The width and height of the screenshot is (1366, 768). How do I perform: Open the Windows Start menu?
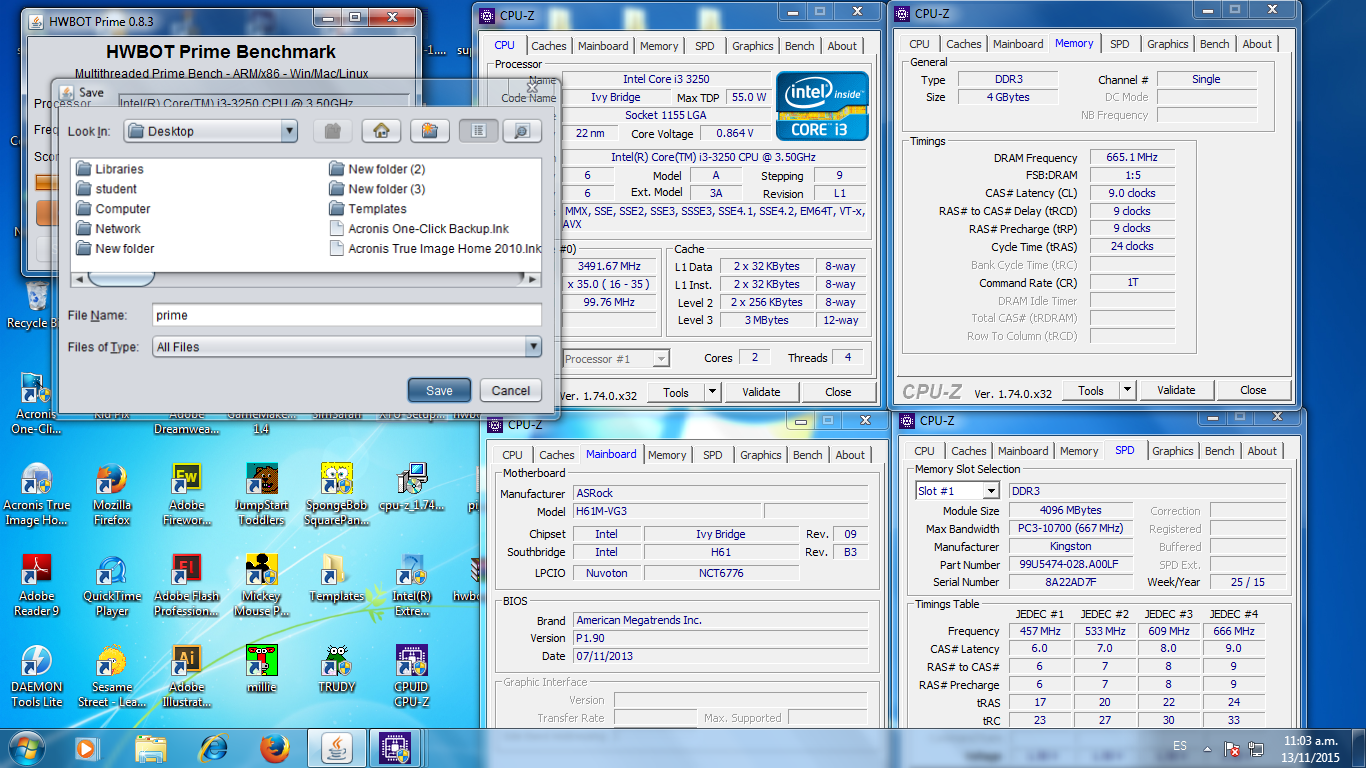27,748
